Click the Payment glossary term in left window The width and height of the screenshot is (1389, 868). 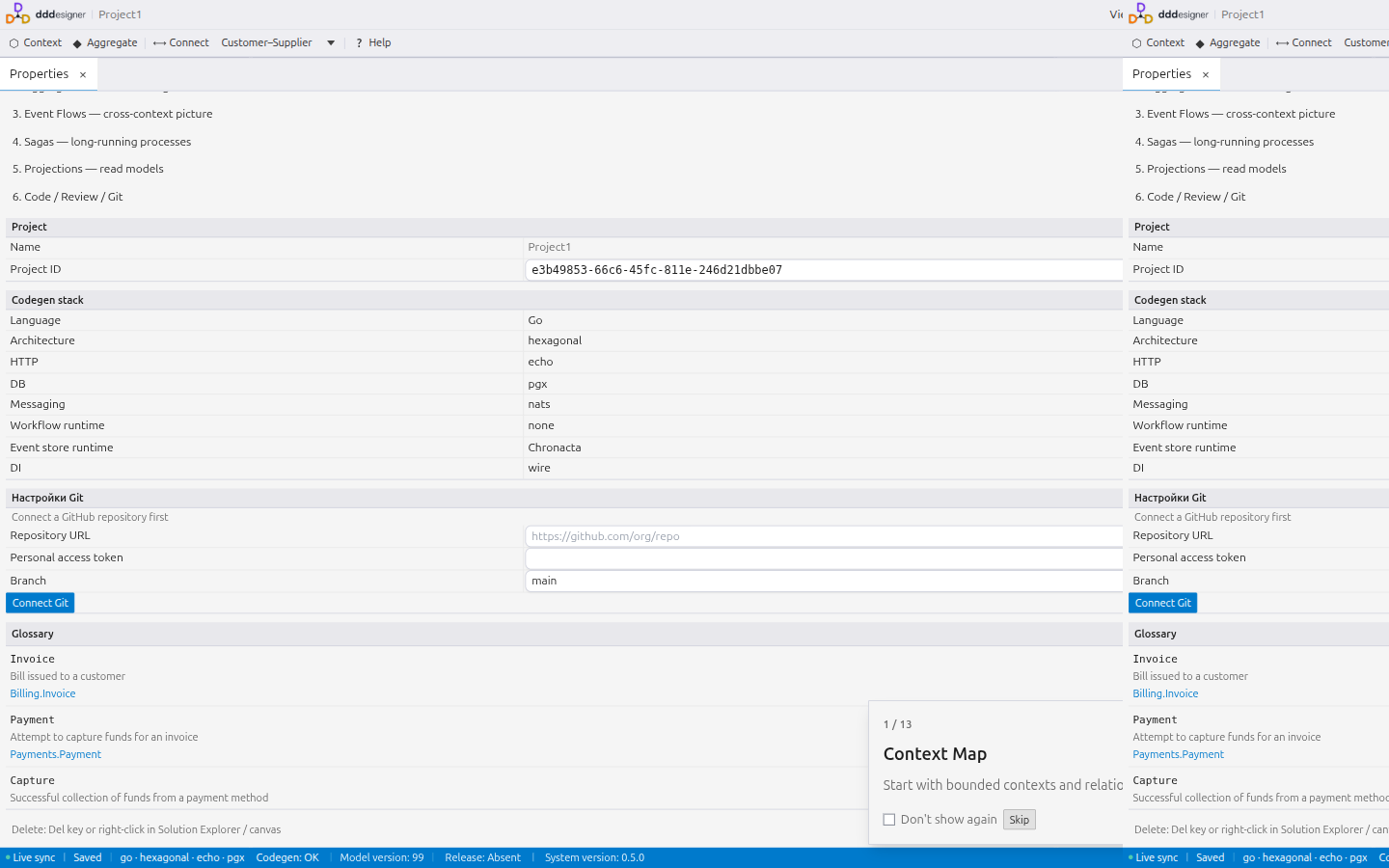[x=33, y=719]
